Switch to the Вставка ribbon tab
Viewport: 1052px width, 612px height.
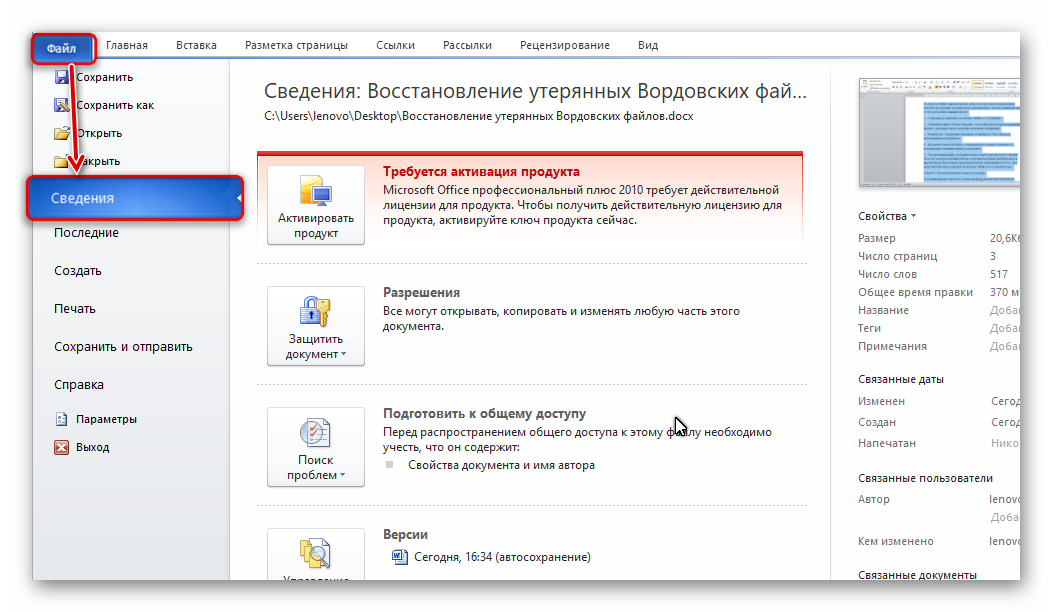click(x=197, y=45)
